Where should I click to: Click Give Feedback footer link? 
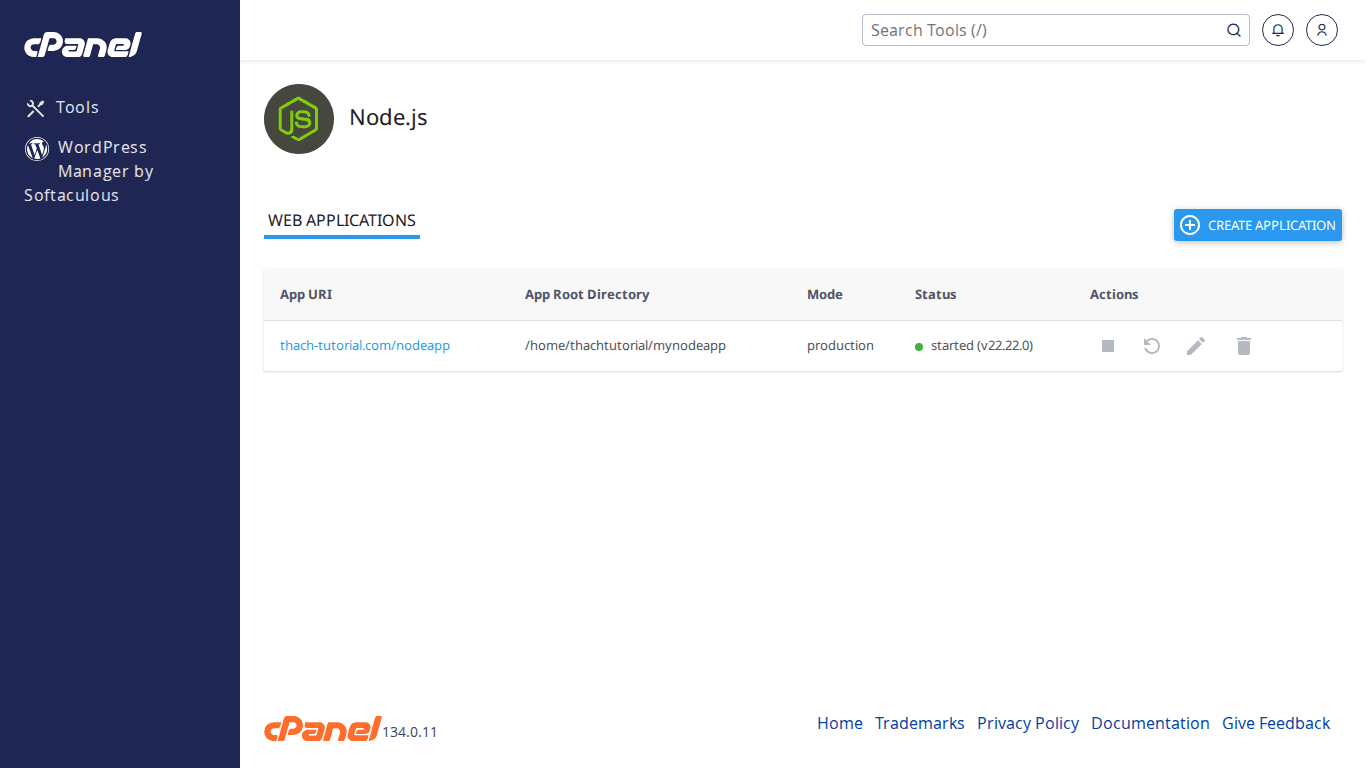(x=1276, y=723)
